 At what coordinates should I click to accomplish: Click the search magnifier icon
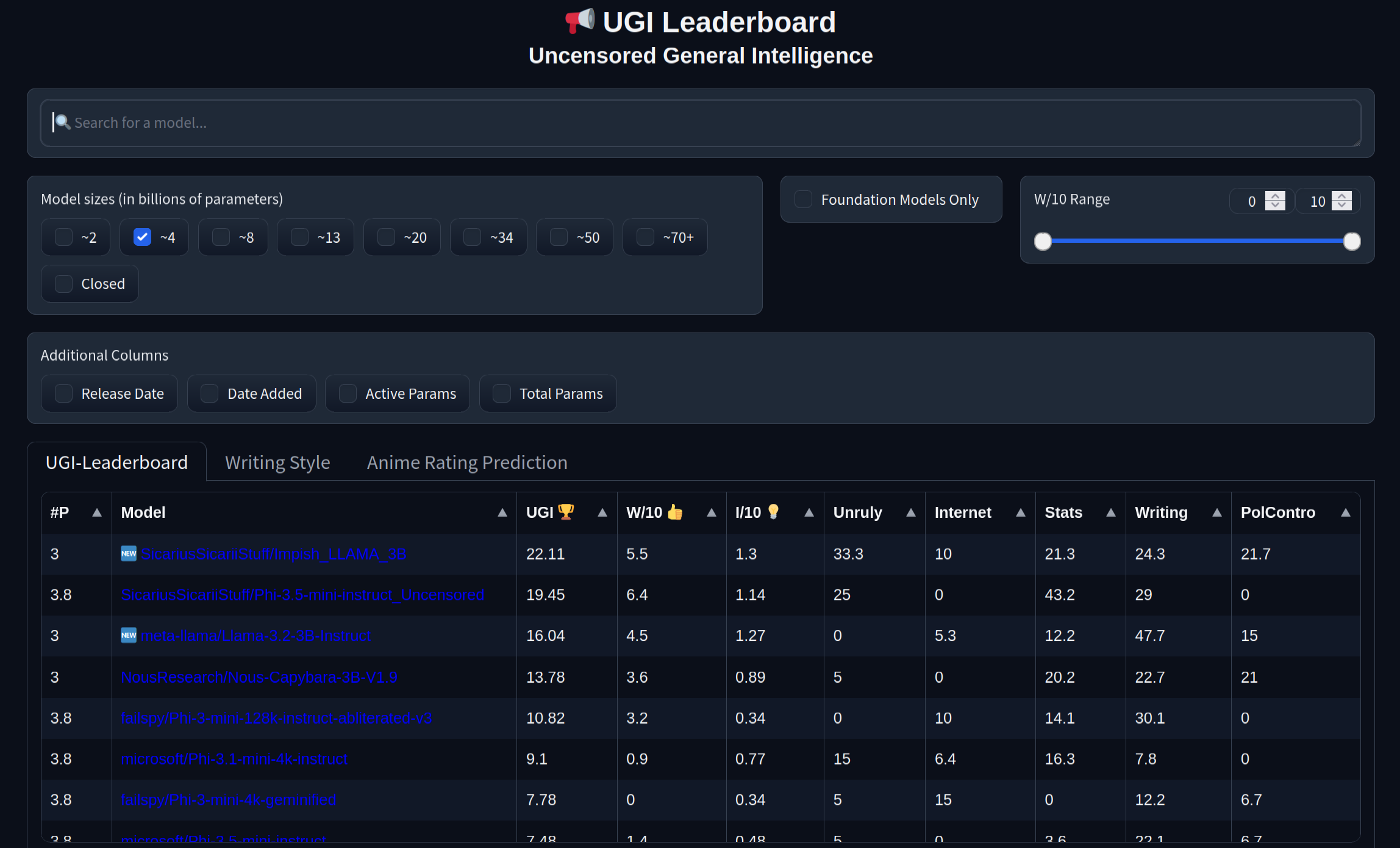(63, 122)
